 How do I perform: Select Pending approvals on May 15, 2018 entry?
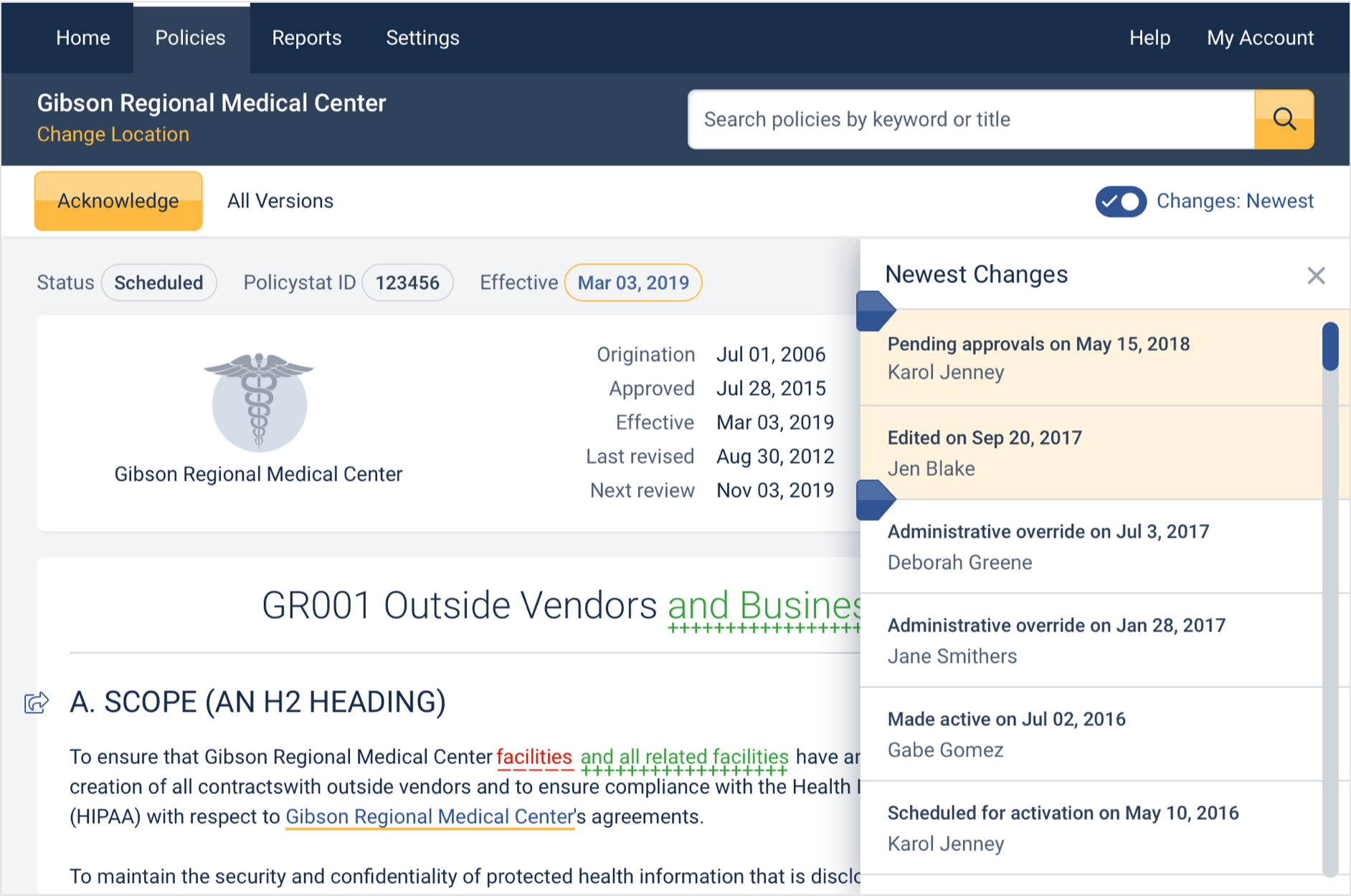click(x=1091, y=358)
